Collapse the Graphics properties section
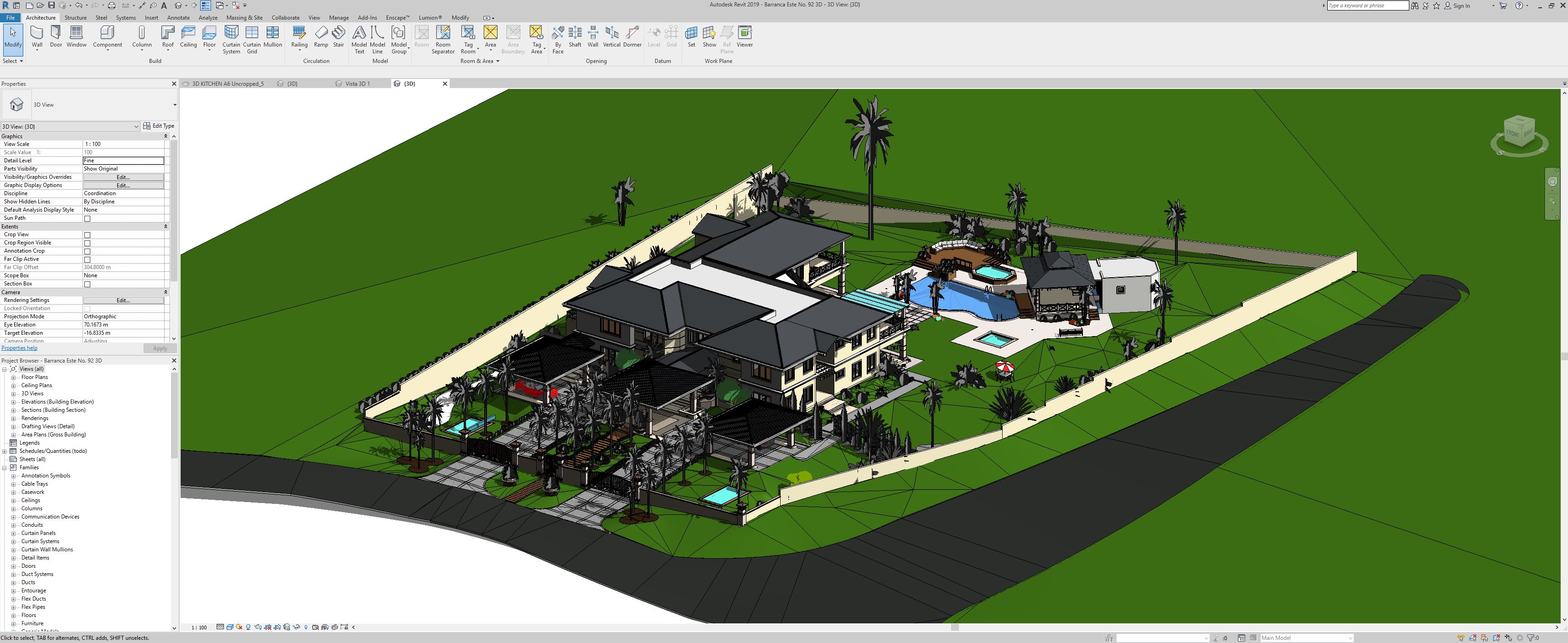The width and height of the screenshot is (1568, 643). tap(165, 136)
